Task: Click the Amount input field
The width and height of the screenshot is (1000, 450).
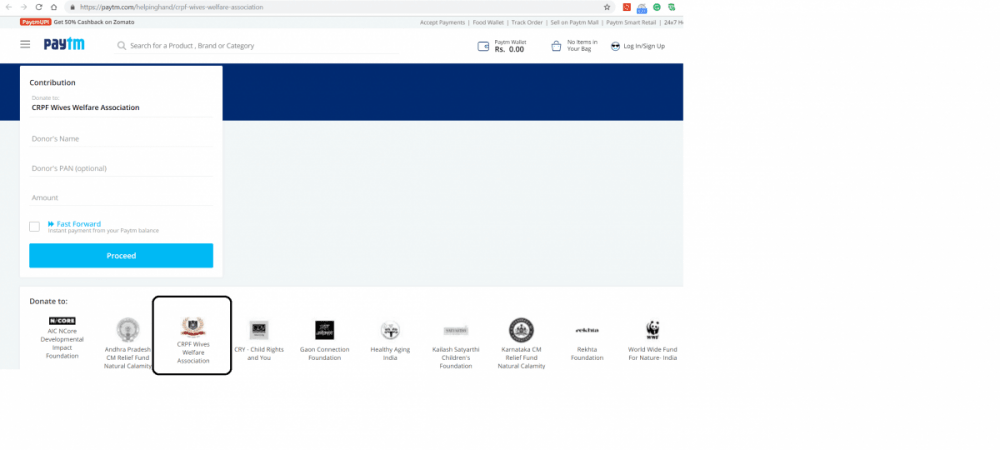Action: tap(121, 198)
